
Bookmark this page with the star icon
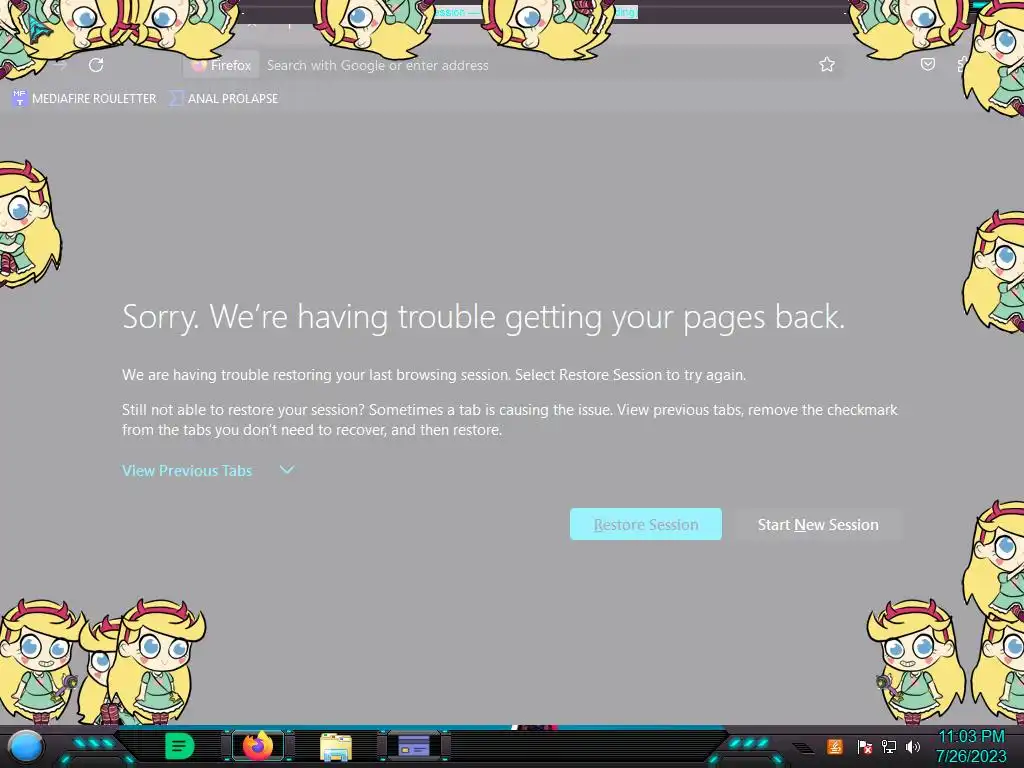click(827, 64)
